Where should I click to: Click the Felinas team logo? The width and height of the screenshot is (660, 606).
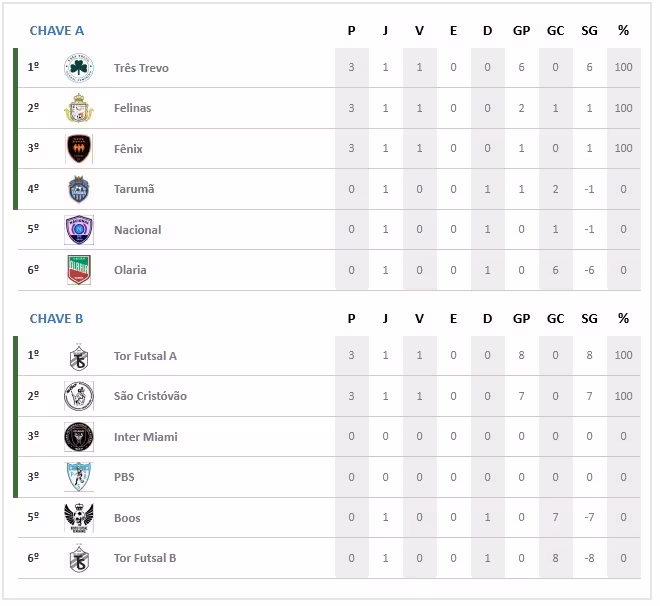click(79, 108)
